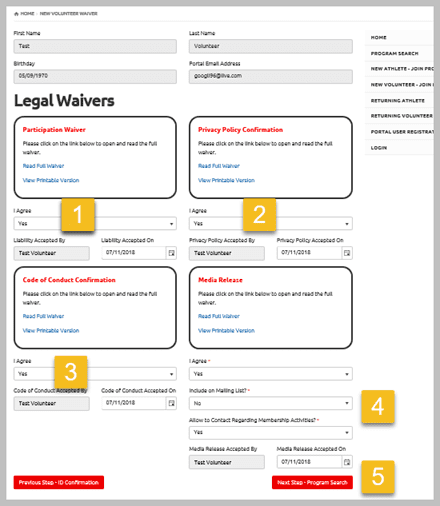The image size is (440, 506).
Task: Click the Portal Email Address field
Action: coord(271,76)
